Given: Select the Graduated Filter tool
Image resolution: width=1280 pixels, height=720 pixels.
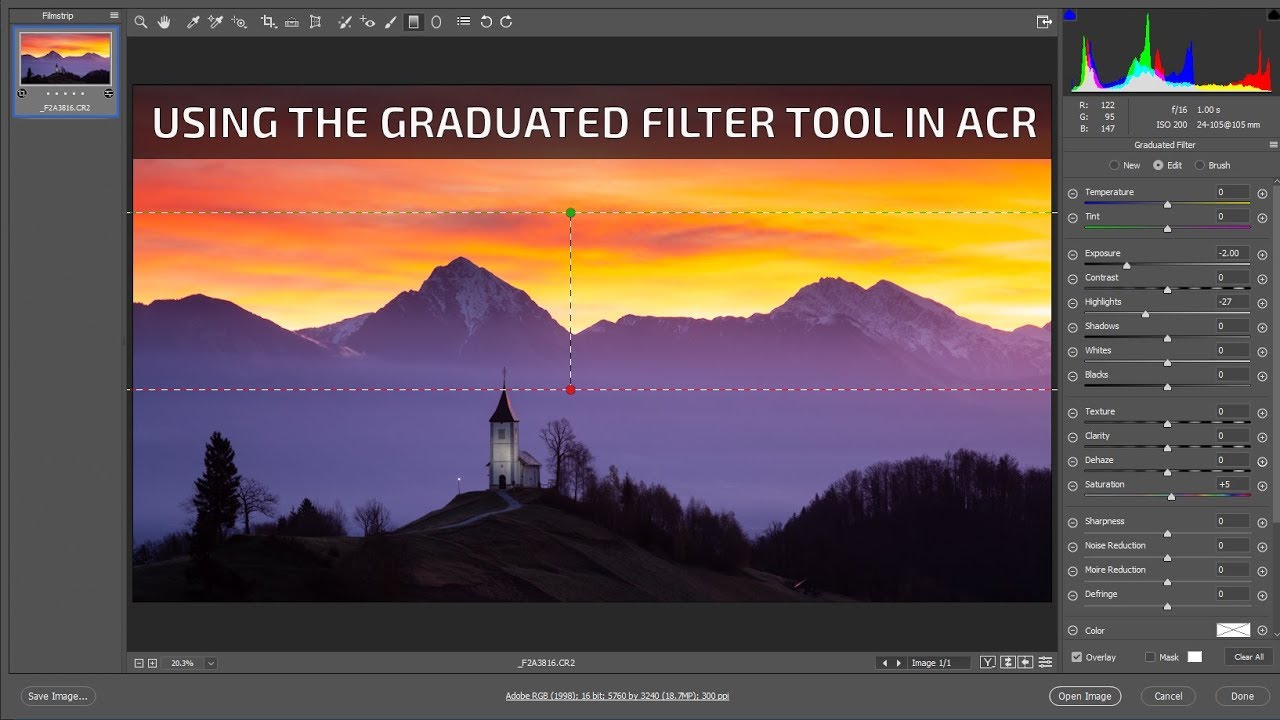Looking at the screenshot, I should pos(413,22).
